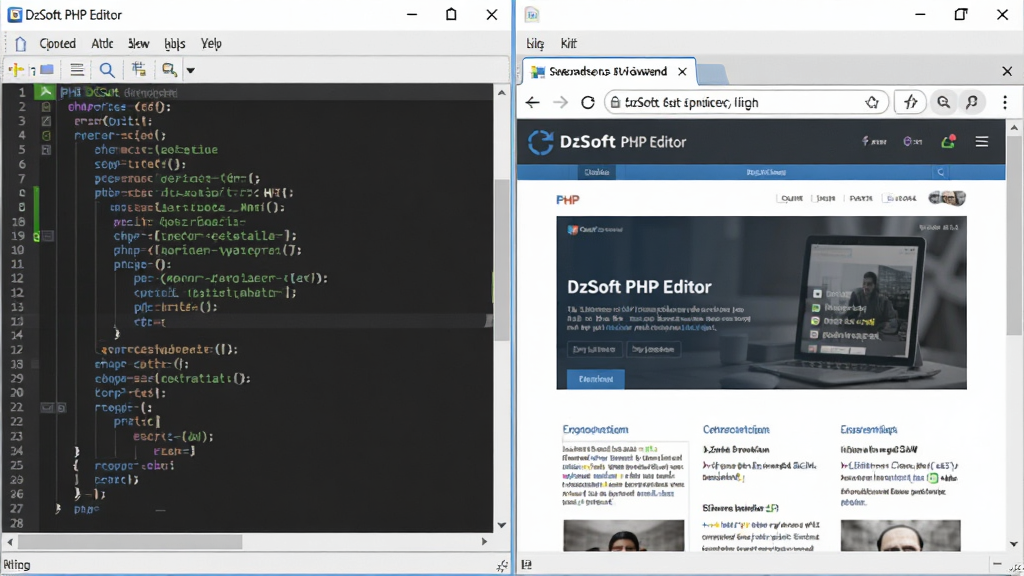Click the bottom-right portrait thumbnail on webpage
The height and width of the screenshot is (576, 1024).
[901, 536]
